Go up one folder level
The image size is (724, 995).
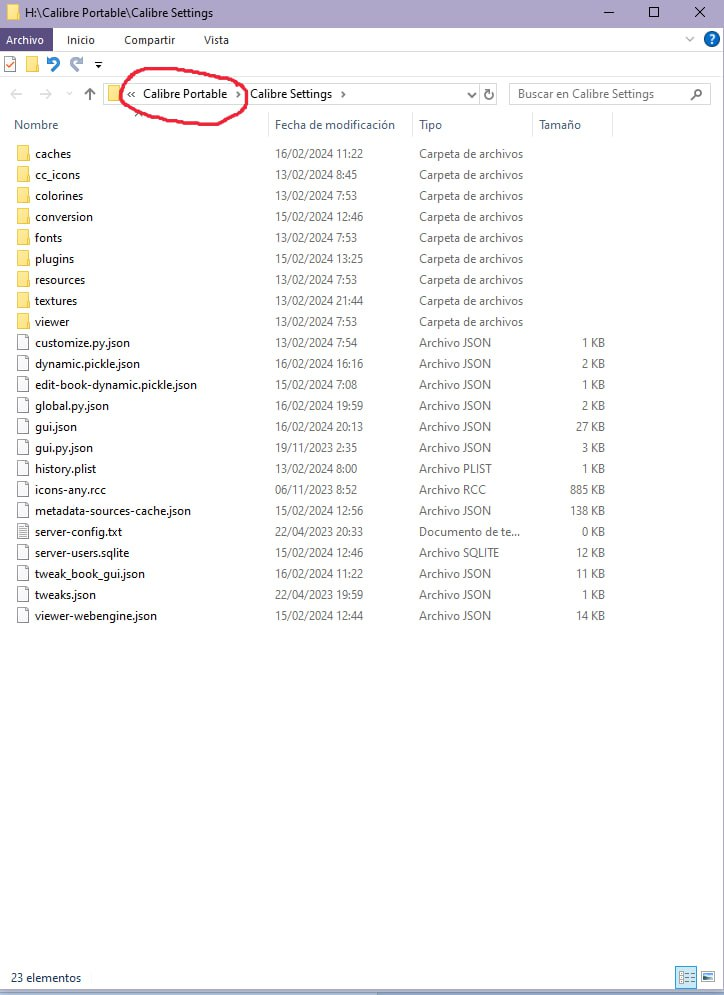(x=90, y=95)
